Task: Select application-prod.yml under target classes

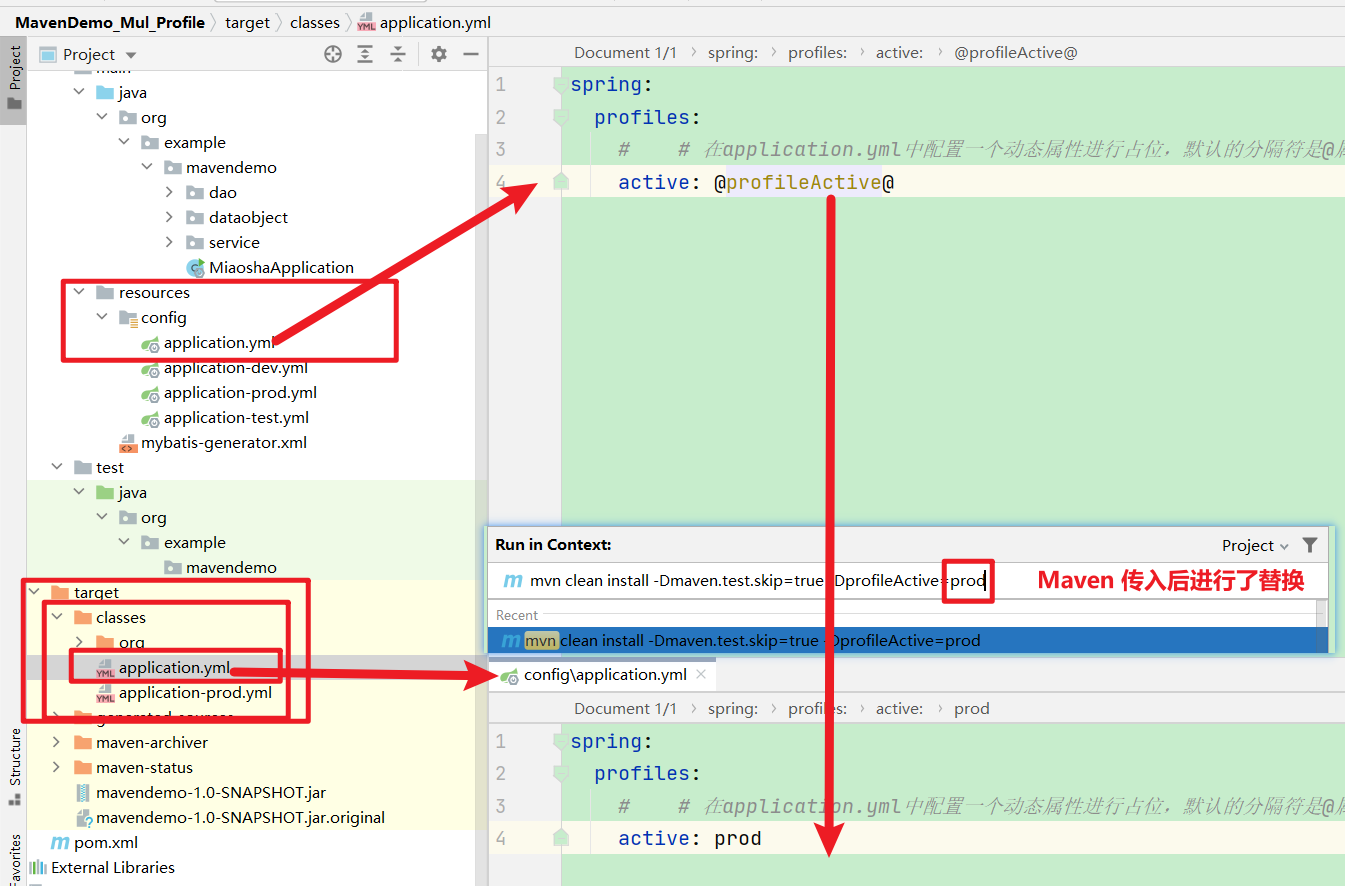Action: 184,692
